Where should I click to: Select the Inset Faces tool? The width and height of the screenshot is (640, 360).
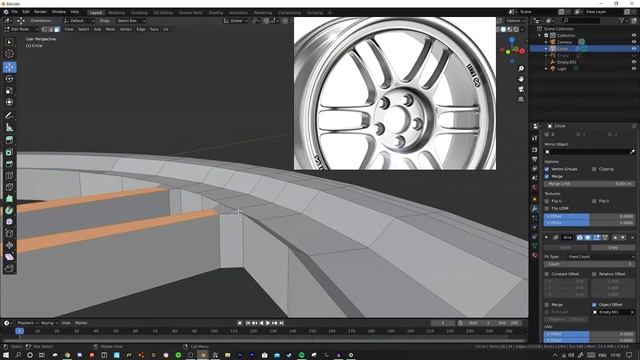[x=9, y=152]
